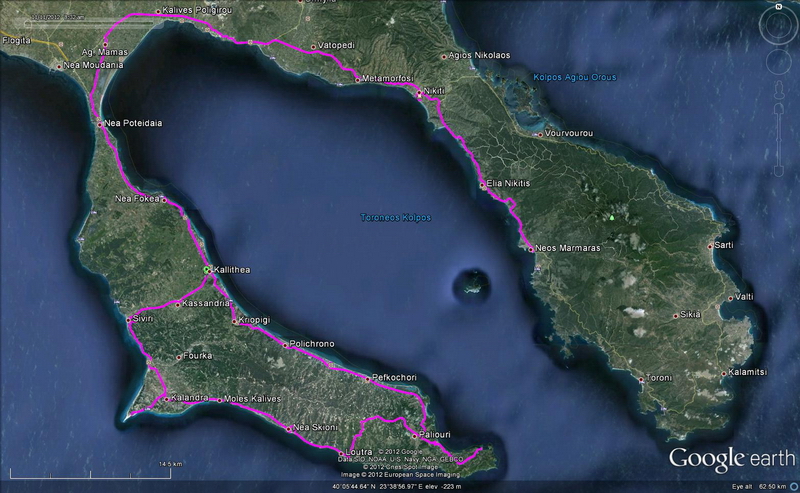The image size is (800, 493).
Task: Click the Valti place marker
Action: tap(731, 298)
